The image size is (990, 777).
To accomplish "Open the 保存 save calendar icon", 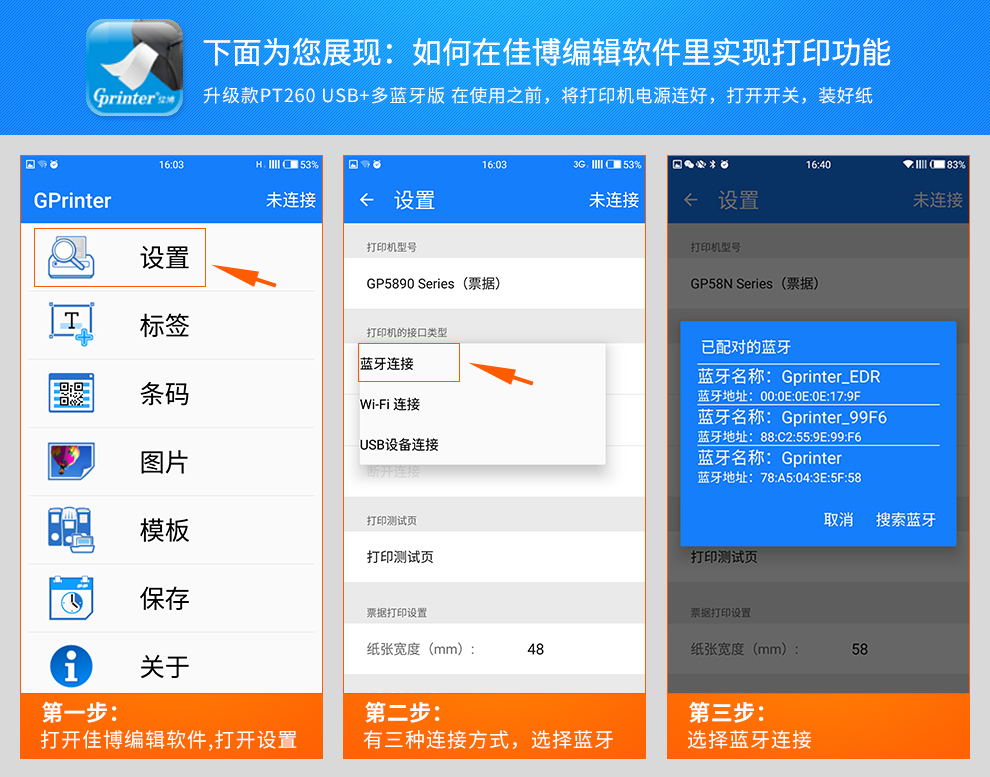I will point(71,597).
